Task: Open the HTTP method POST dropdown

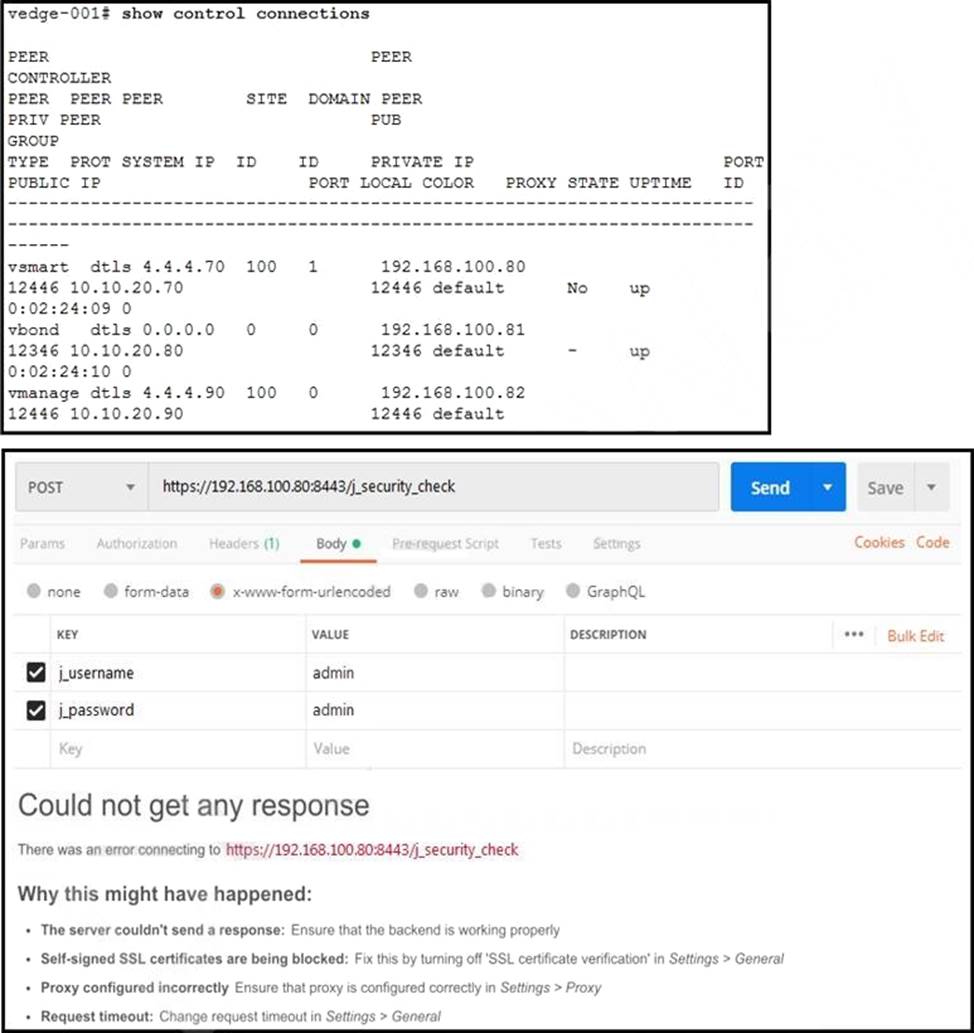Action: pos(82,487)
